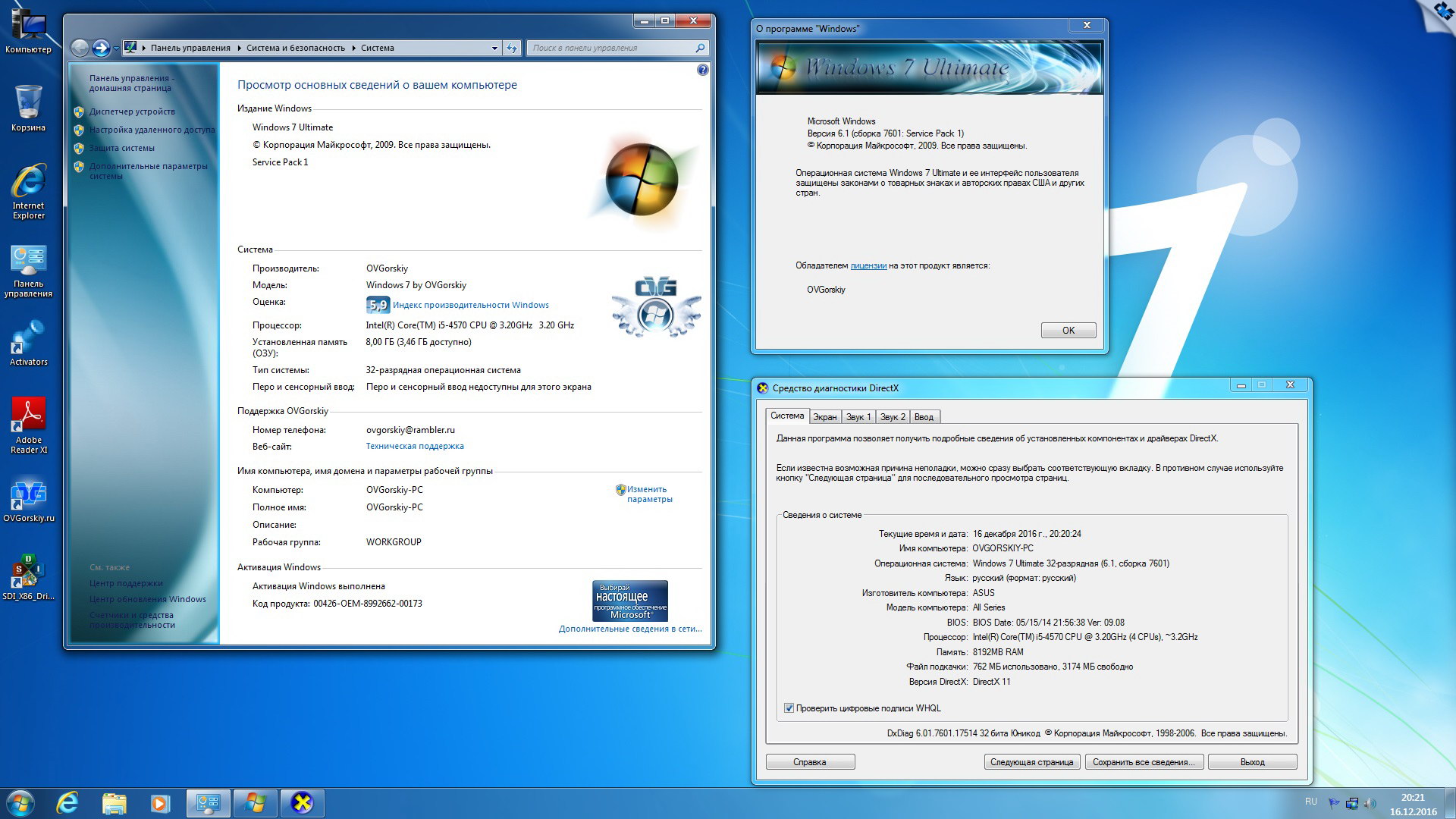The width and height of the screenshot is (1456, 819).
Task: Switch to Control Panel taskbar button
Action: click(209, 803)
